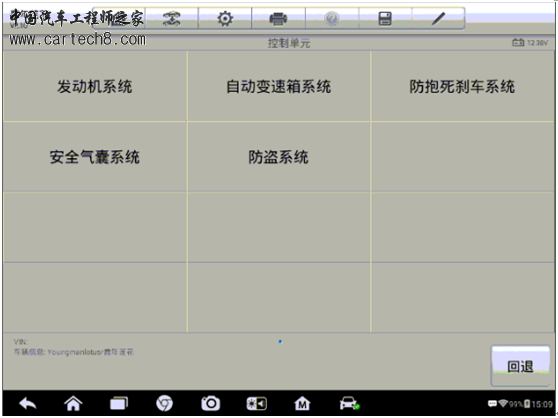
Task: Open the MaxiSys home M icon
Action: pos(302,404)
